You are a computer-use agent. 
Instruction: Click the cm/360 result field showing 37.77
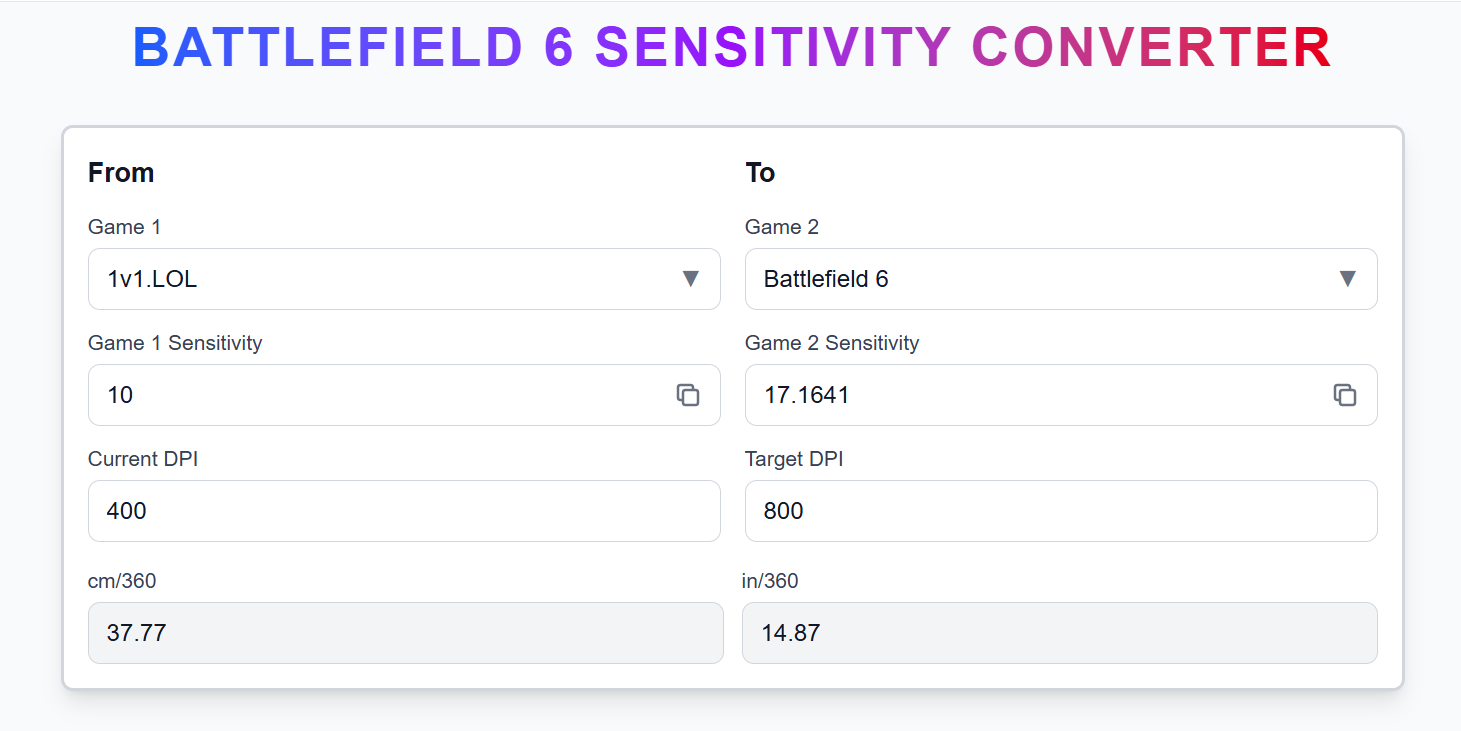405,633
